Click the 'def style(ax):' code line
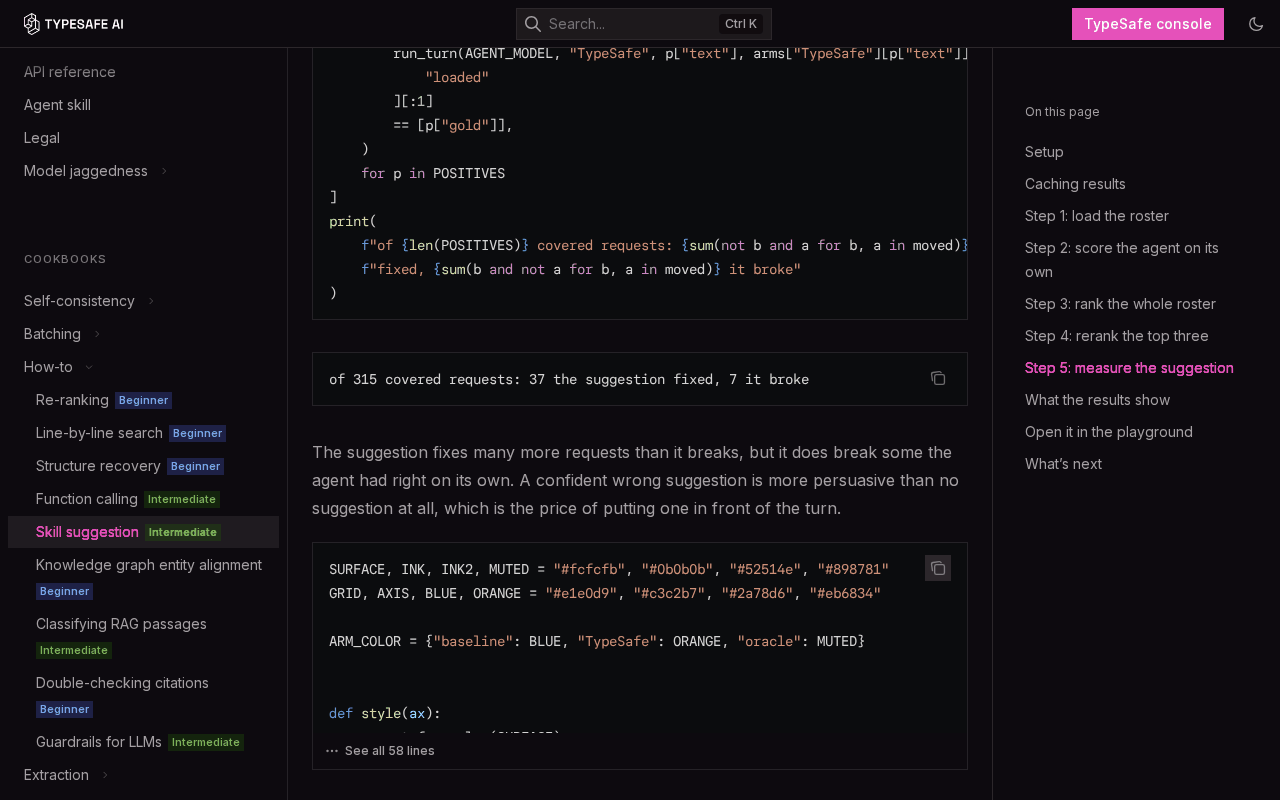This screenshot has width=1280, height=800. (x=385, y=713)
